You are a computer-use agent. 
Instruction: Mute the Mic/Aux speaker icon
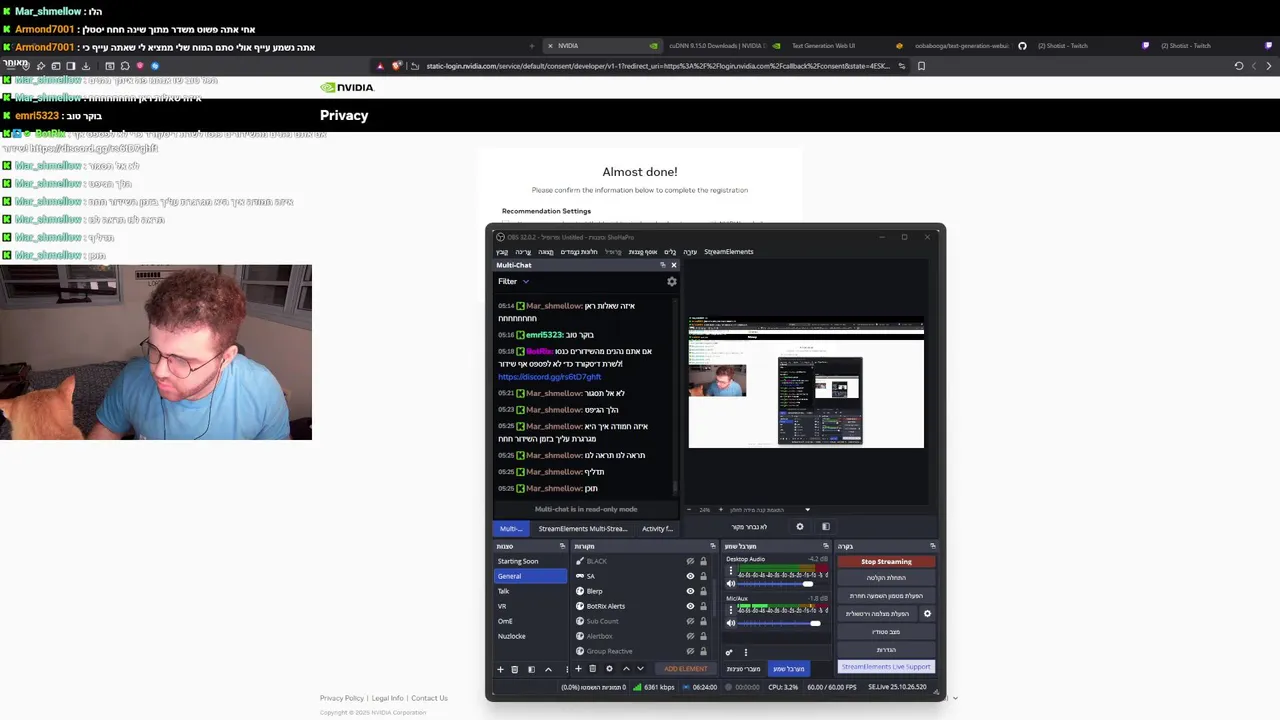(730, 623)
